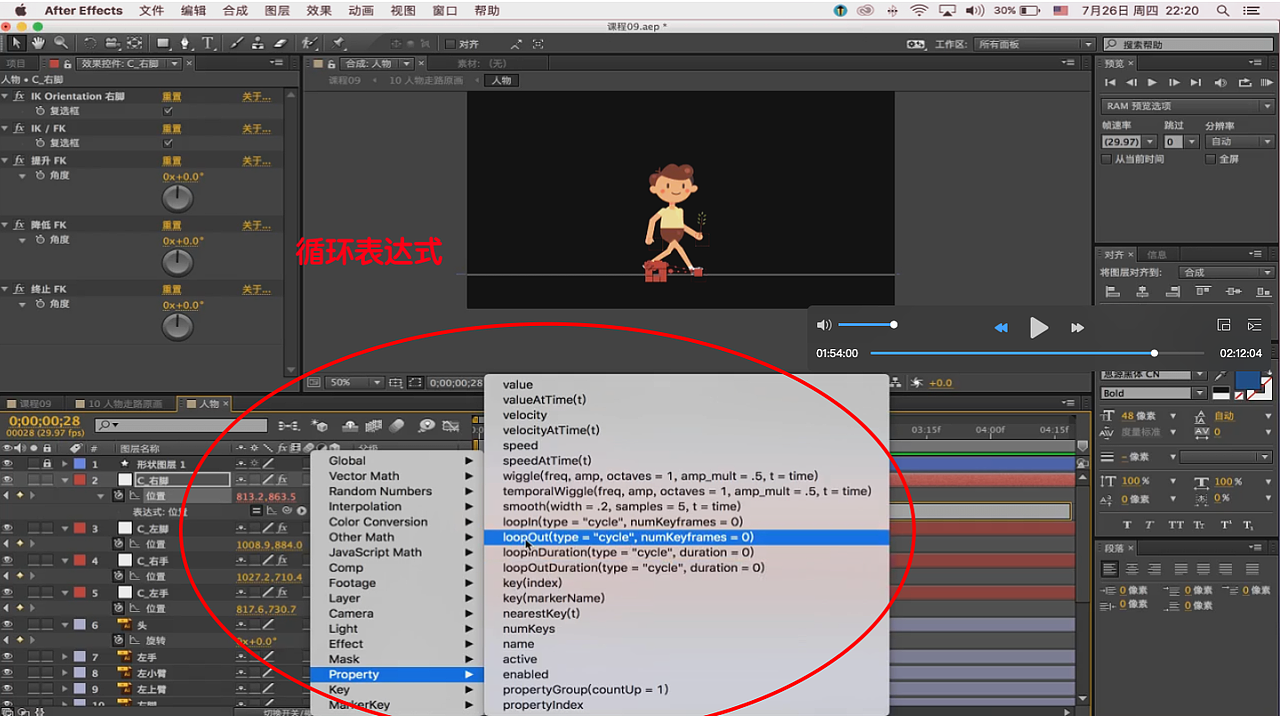Select the Brush tool
Screen dimensions: 1280x716
pyautogui.click(x=236, y=44)
